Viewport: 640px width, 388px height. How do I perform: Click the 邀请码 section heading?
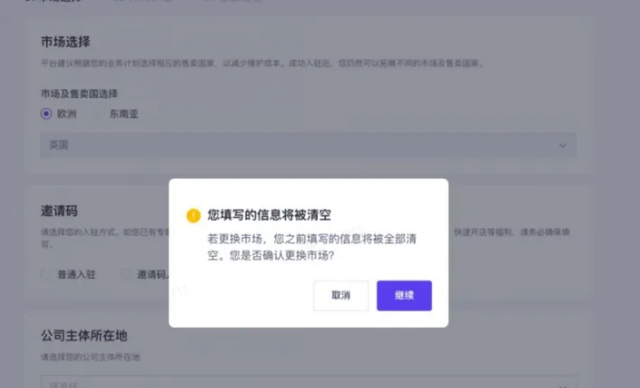click(x=59, y=211)
